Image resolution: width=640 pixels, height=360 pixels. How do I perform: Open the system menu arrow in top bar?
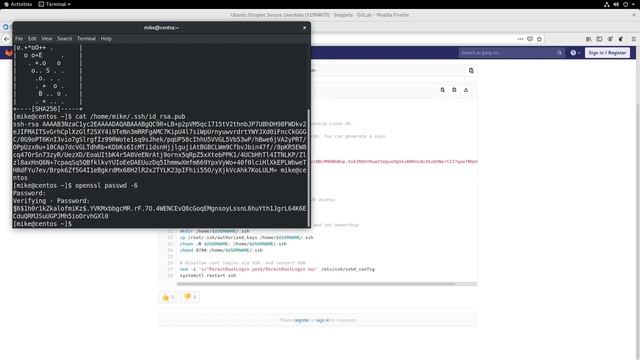pyautogui.click(x=633, y=4)
